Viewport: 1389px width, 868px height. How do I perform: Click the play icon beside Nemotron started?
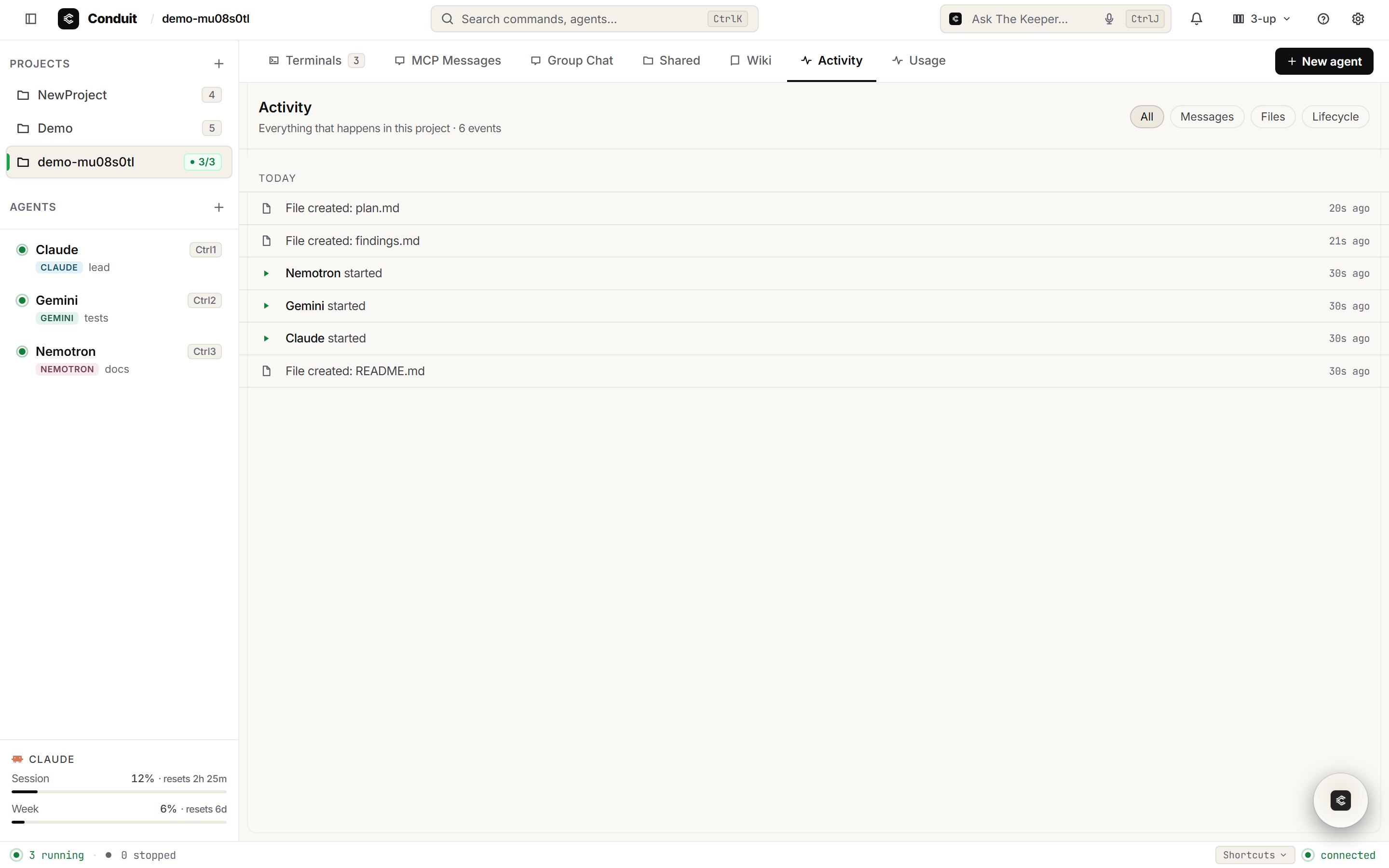[266, 273]
